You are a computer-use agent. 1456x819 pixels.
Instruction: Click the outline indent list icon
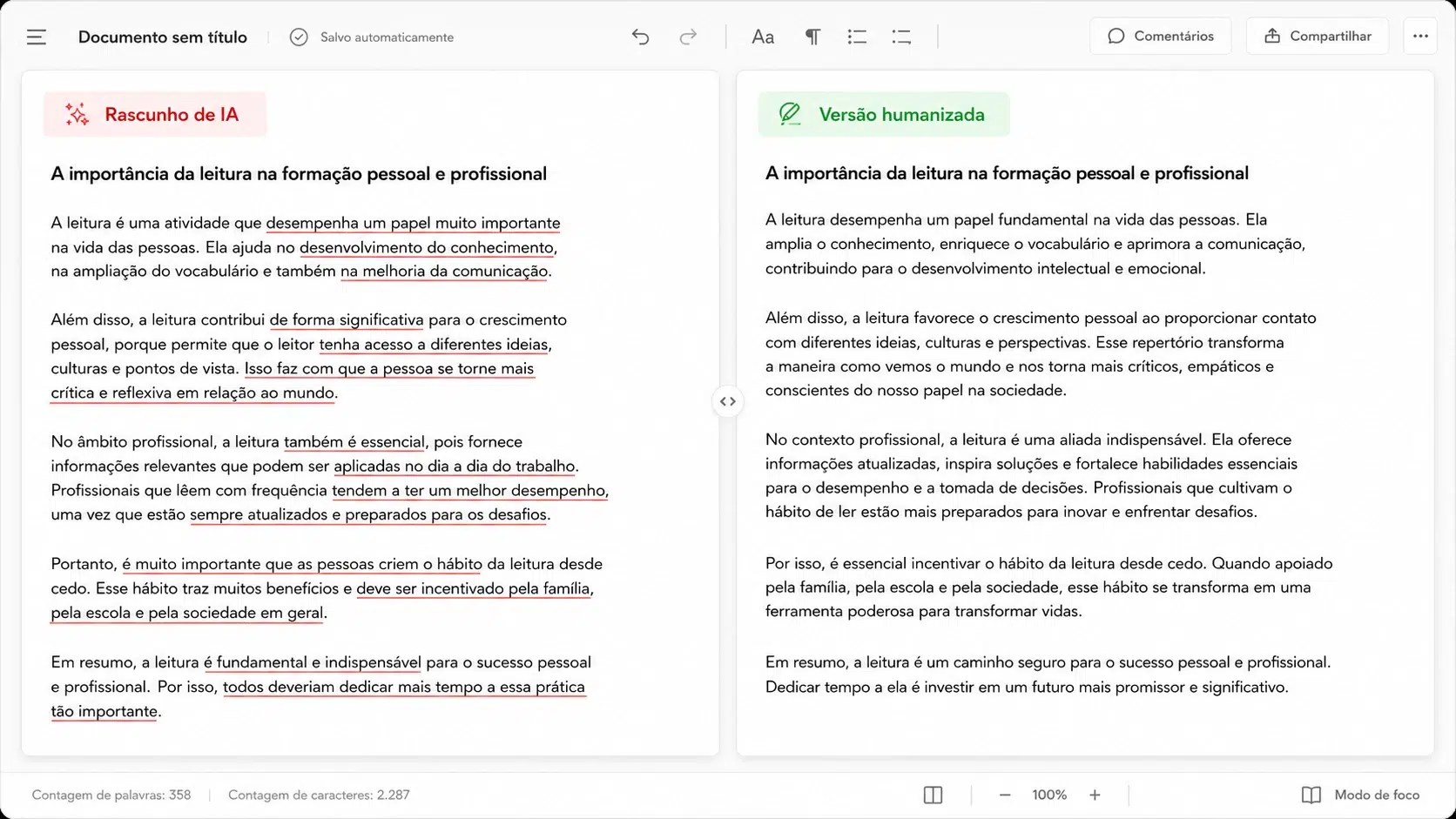[901, 37]
